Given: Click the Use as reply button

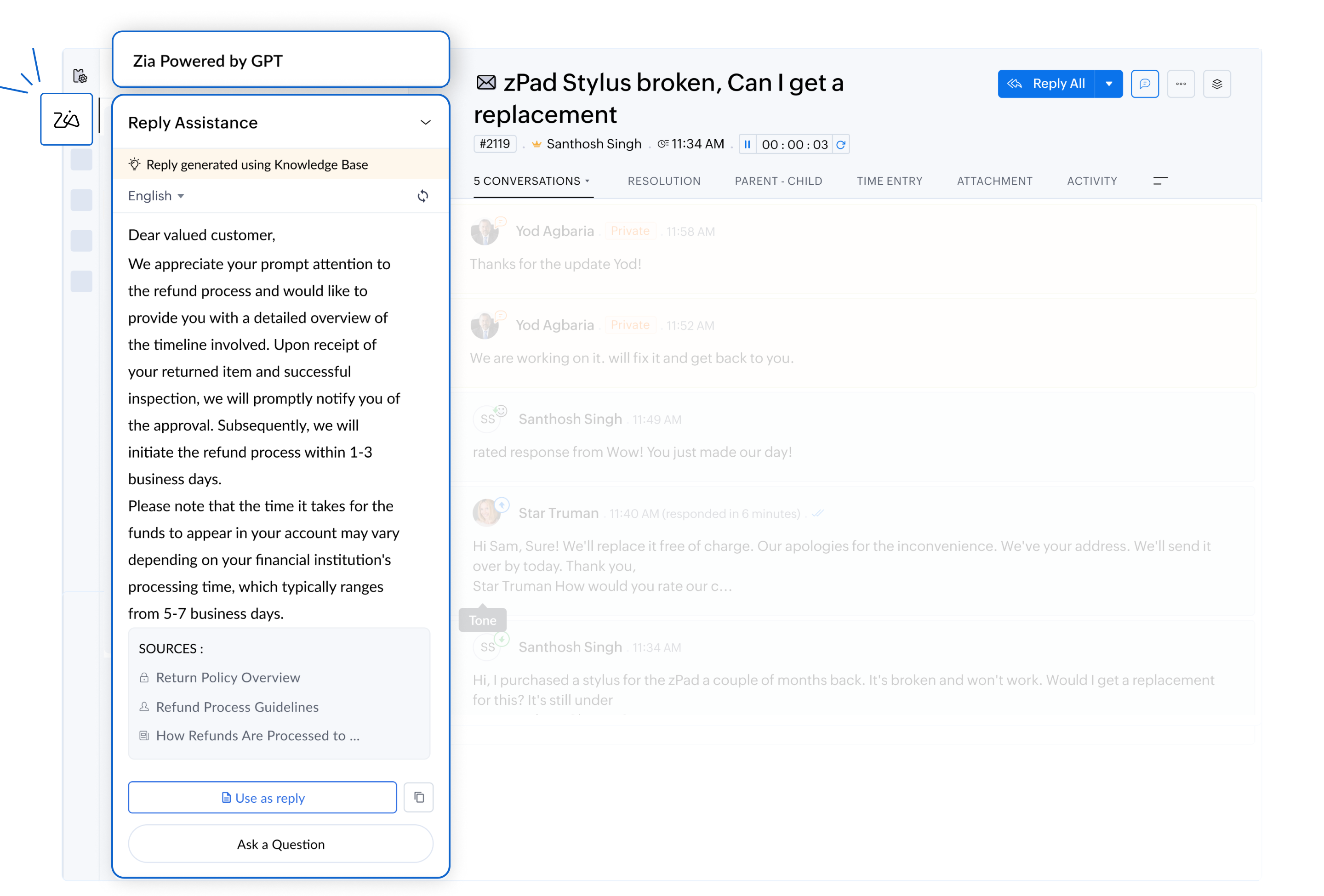Looking at the screenshot, I should [x=263, y=798].
